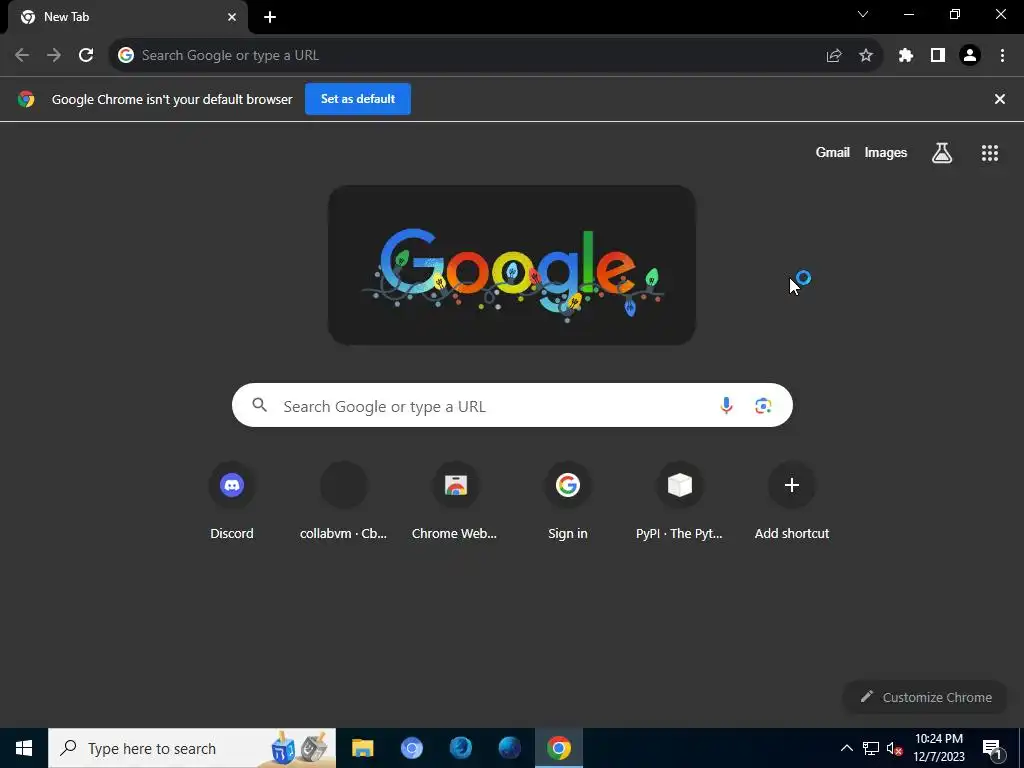Open Chrome's three-dot menu
The height and width of the screenshot is (768, 1024).
pos(1002,56)
